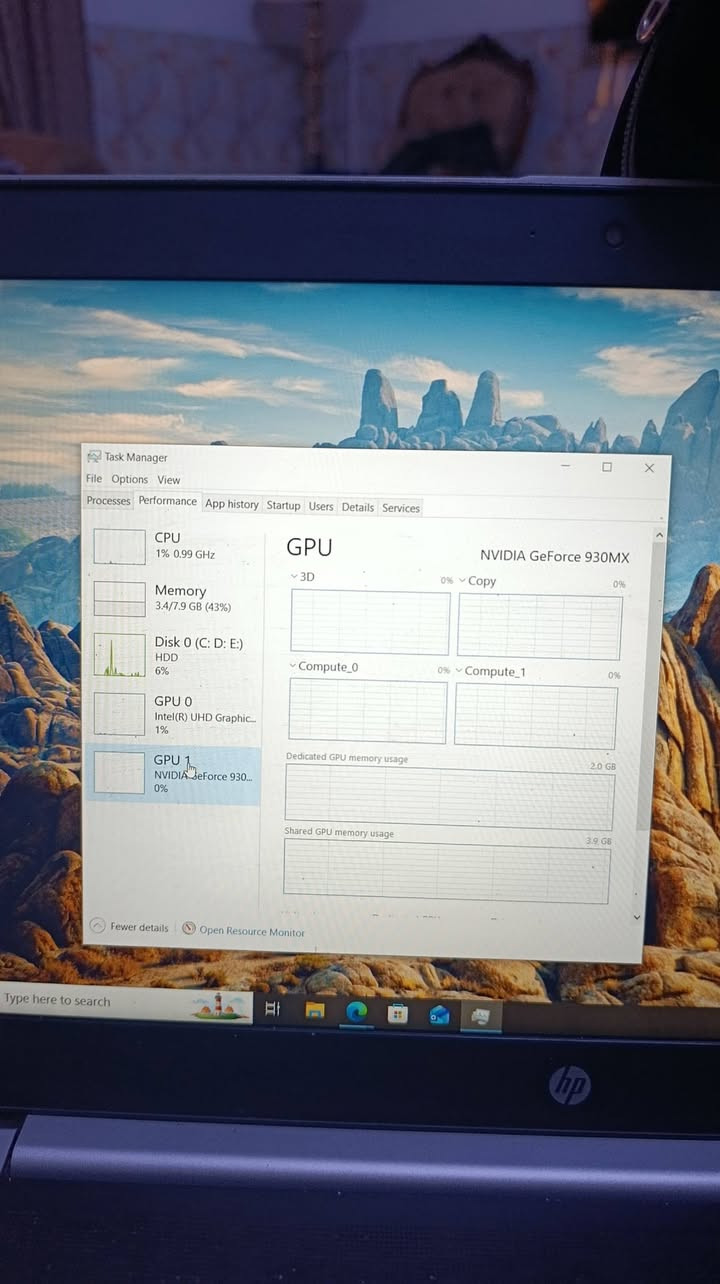Image resolution: width=720 pixels, height=1284 pixels.
Task: Switch to the App history tab
Action: click(231, 504)
